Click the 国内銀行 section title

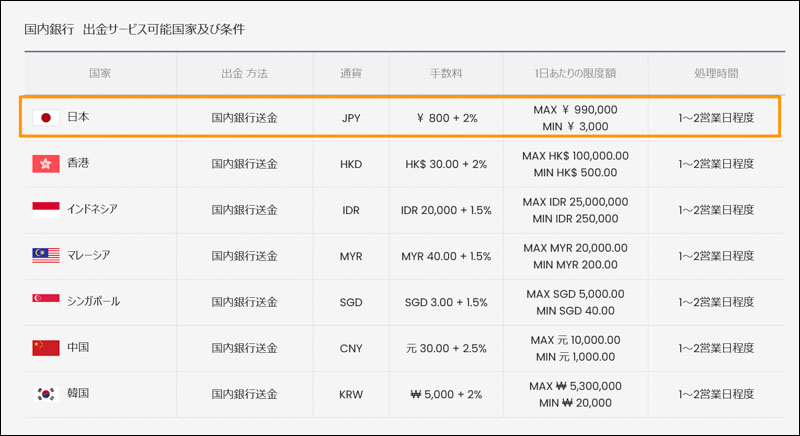coord(49,29)
